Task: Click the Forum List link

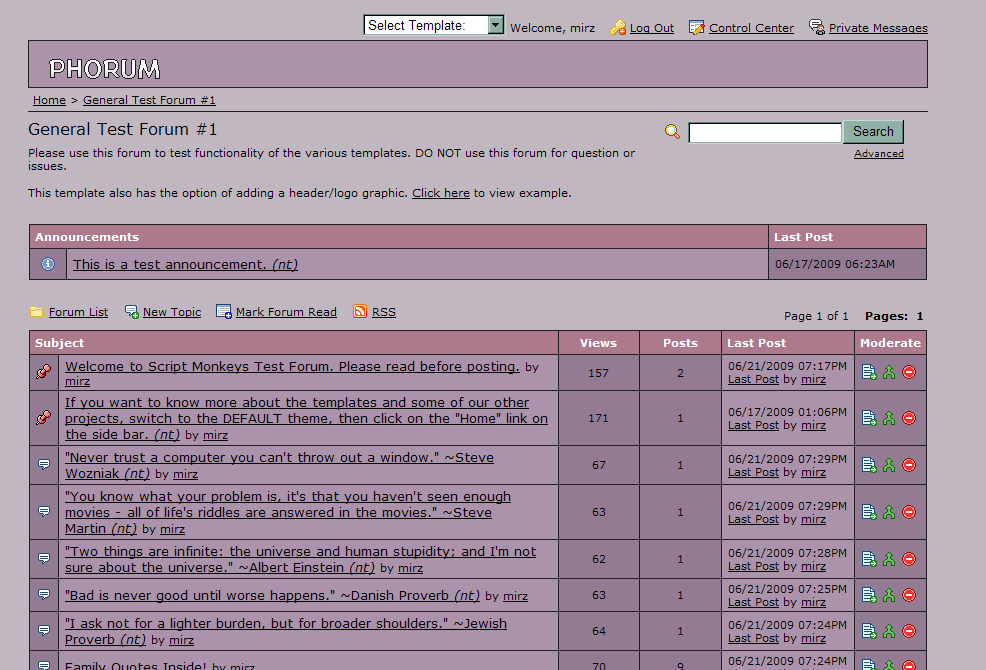Action: click(78, 312)
